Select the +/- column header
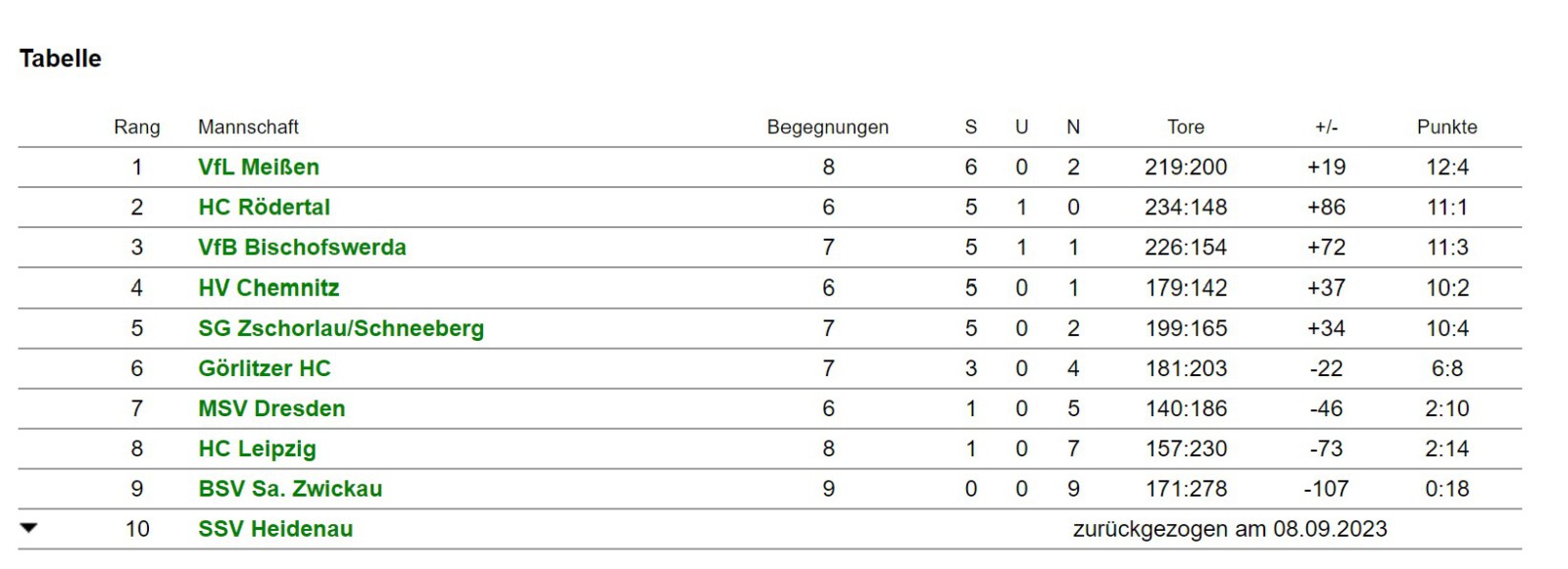 pos(1326,127)
